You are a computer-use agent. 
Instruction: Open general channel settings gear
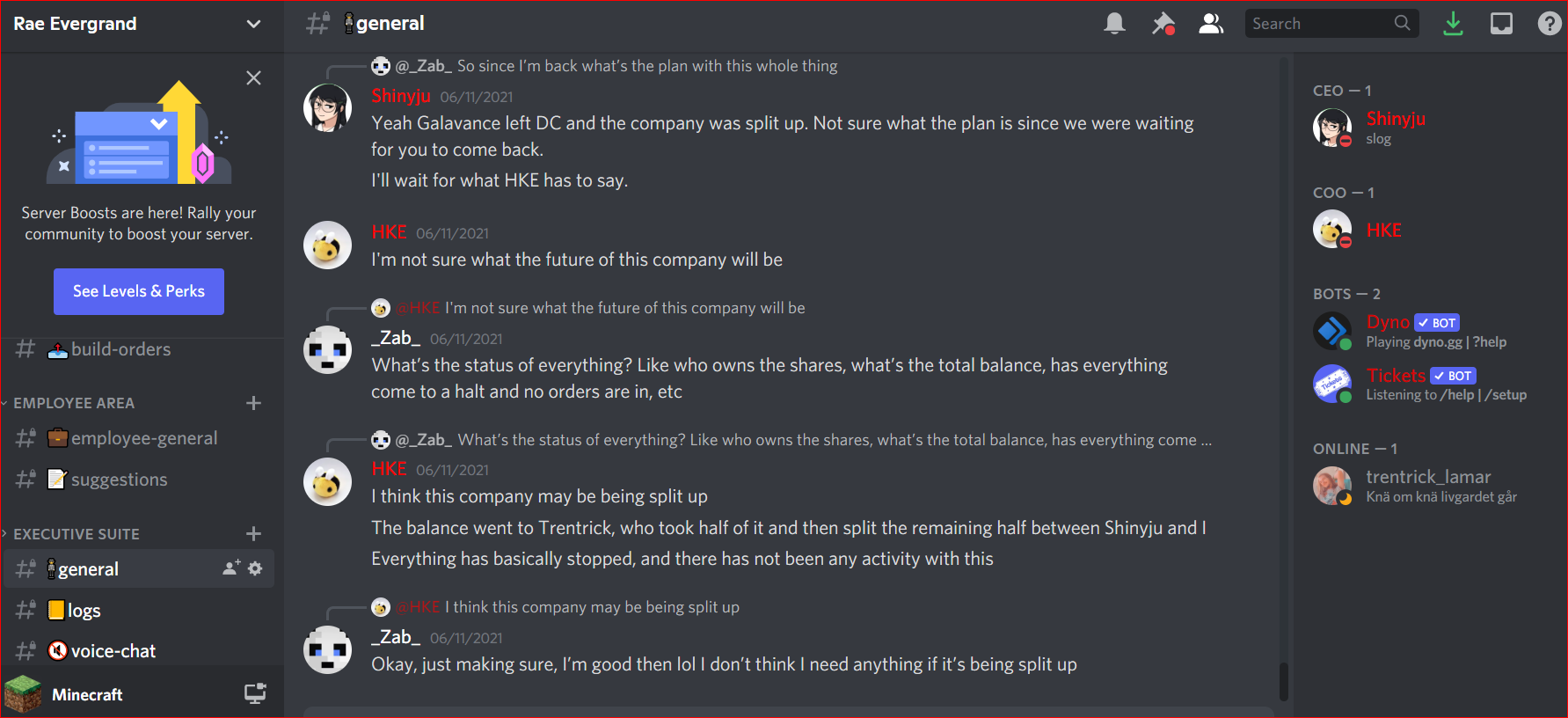[255, 568]
